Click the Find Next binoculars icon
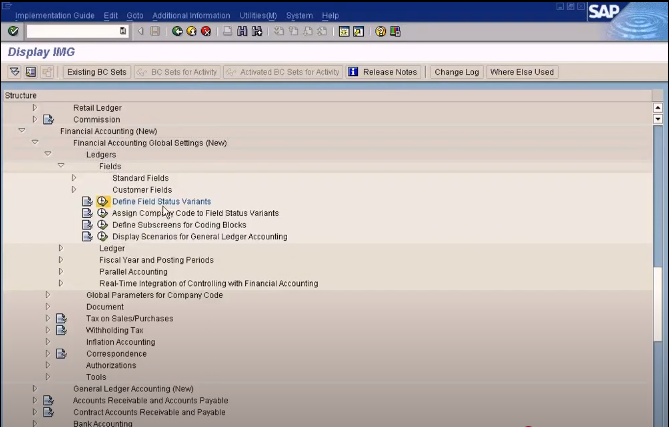 coord(257,31)
